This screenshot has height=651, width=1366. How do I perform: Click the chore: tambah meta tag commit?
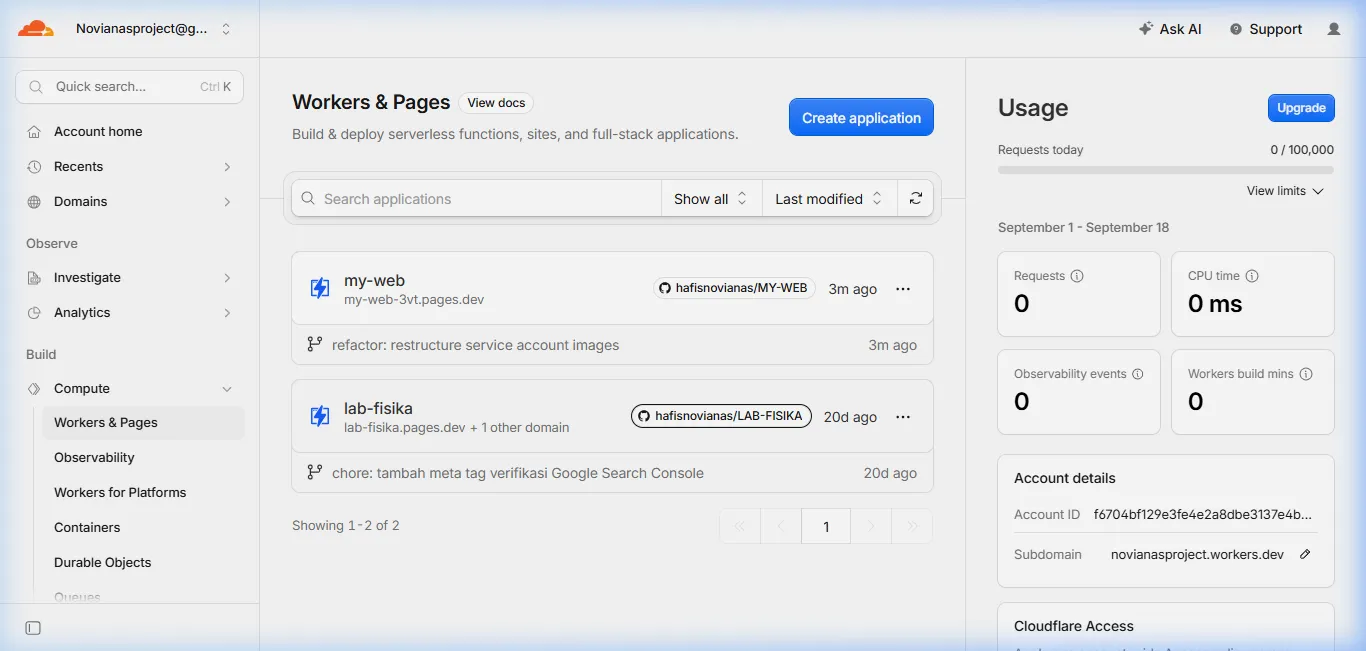(518, 473)
